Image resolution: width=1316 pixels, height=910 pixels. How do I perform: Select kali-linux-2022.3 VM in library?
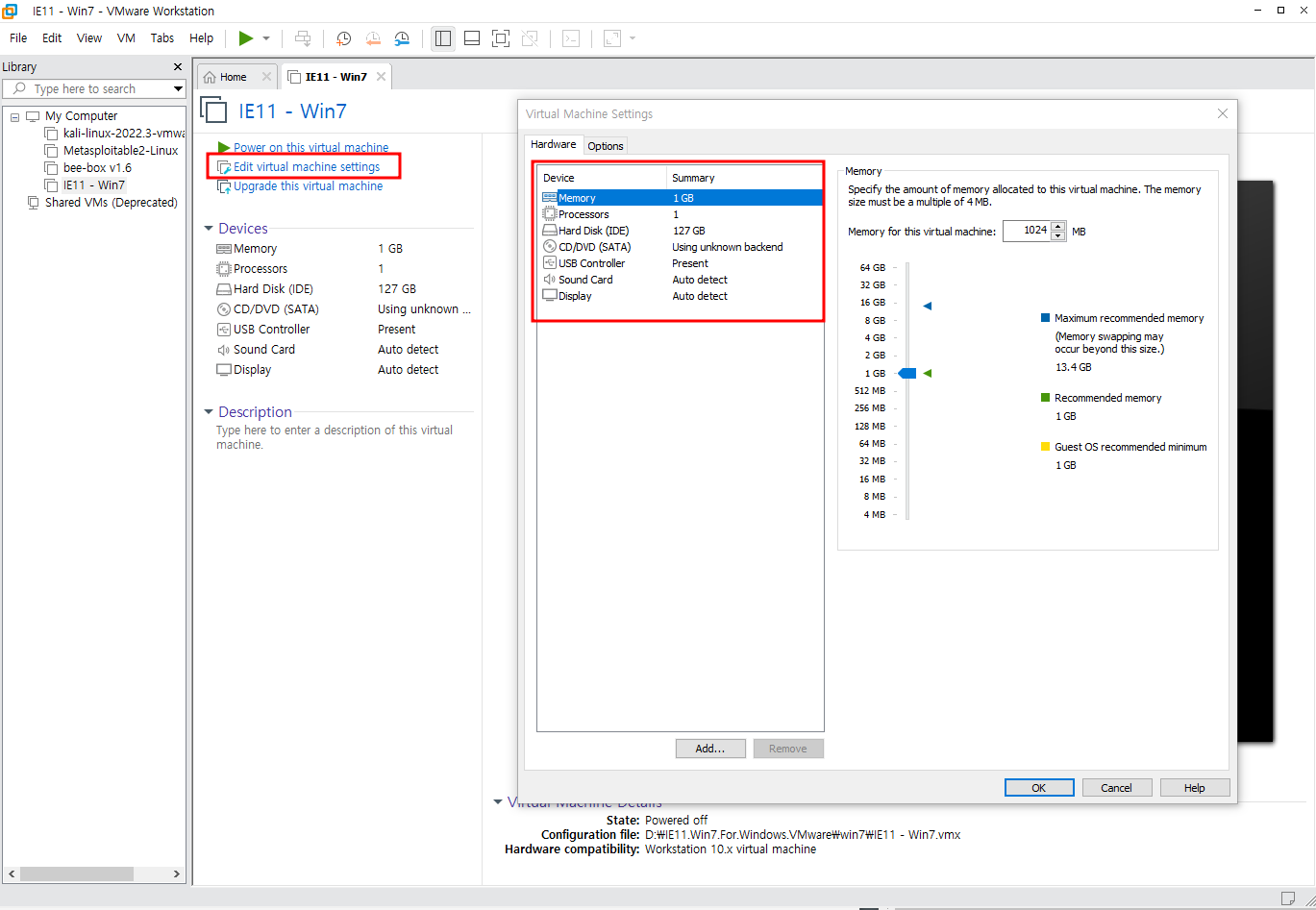tap(115, 134)
